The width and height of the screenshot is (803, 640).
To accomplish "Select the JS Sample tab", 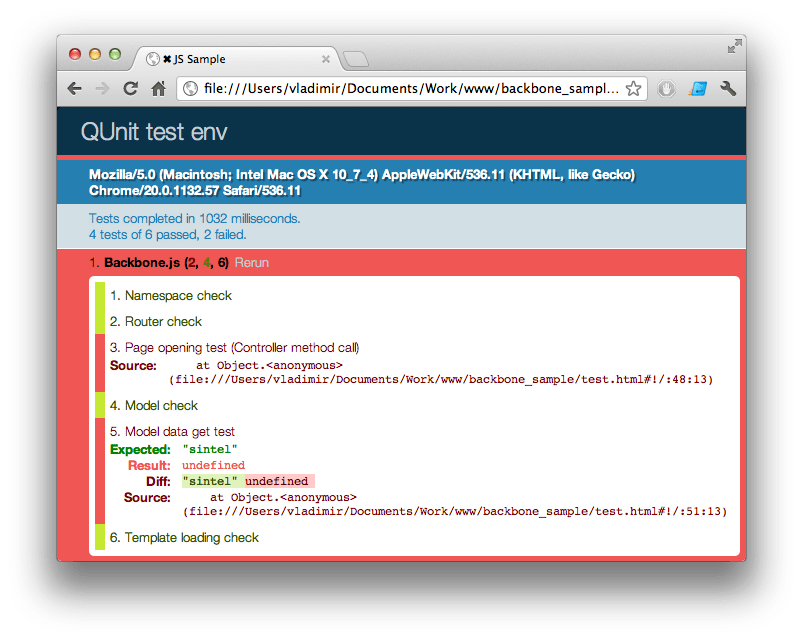I will 236,59.
